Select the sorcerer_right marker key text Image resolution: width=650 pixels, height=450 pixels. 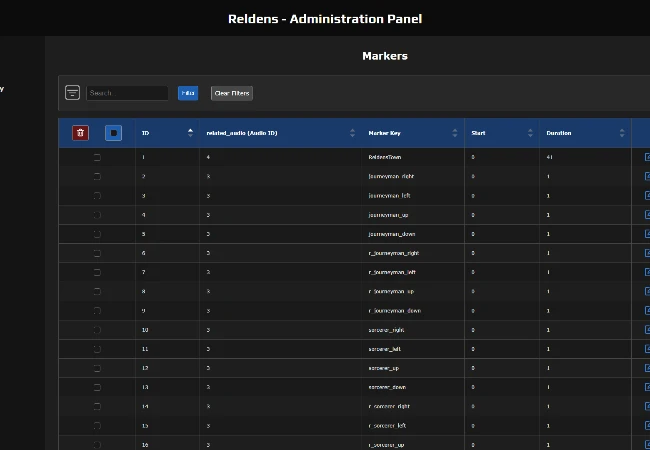(386, 330)
